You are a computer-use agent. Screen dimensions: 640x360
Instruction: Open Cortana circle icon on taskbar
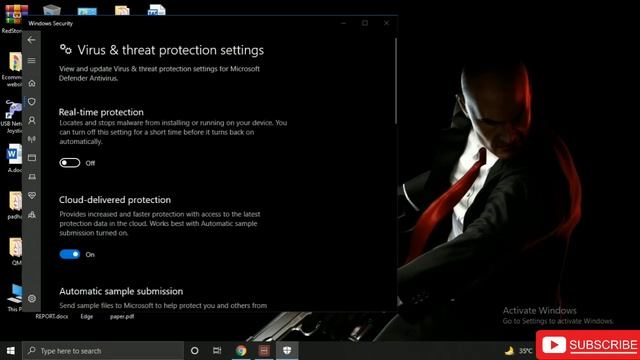click(195, 351)
